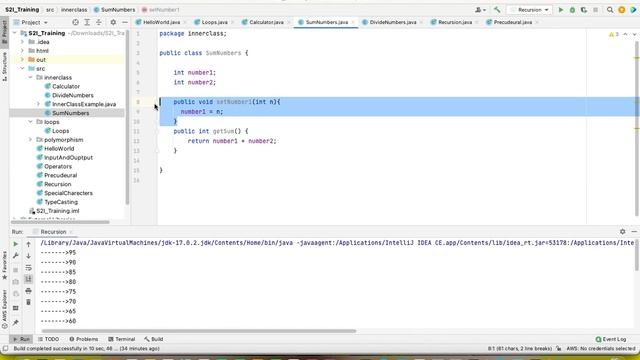Toggle the Favorites side panel
The image size is (640, 360).
point(4,265)
